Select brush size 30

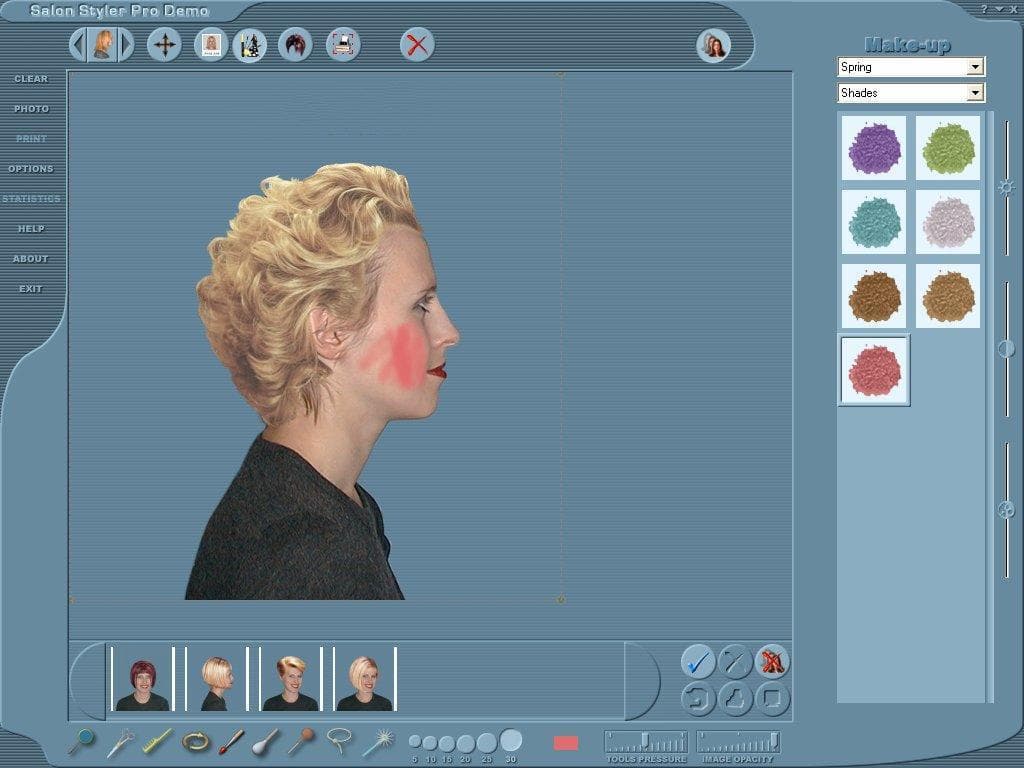pos(511,741)
